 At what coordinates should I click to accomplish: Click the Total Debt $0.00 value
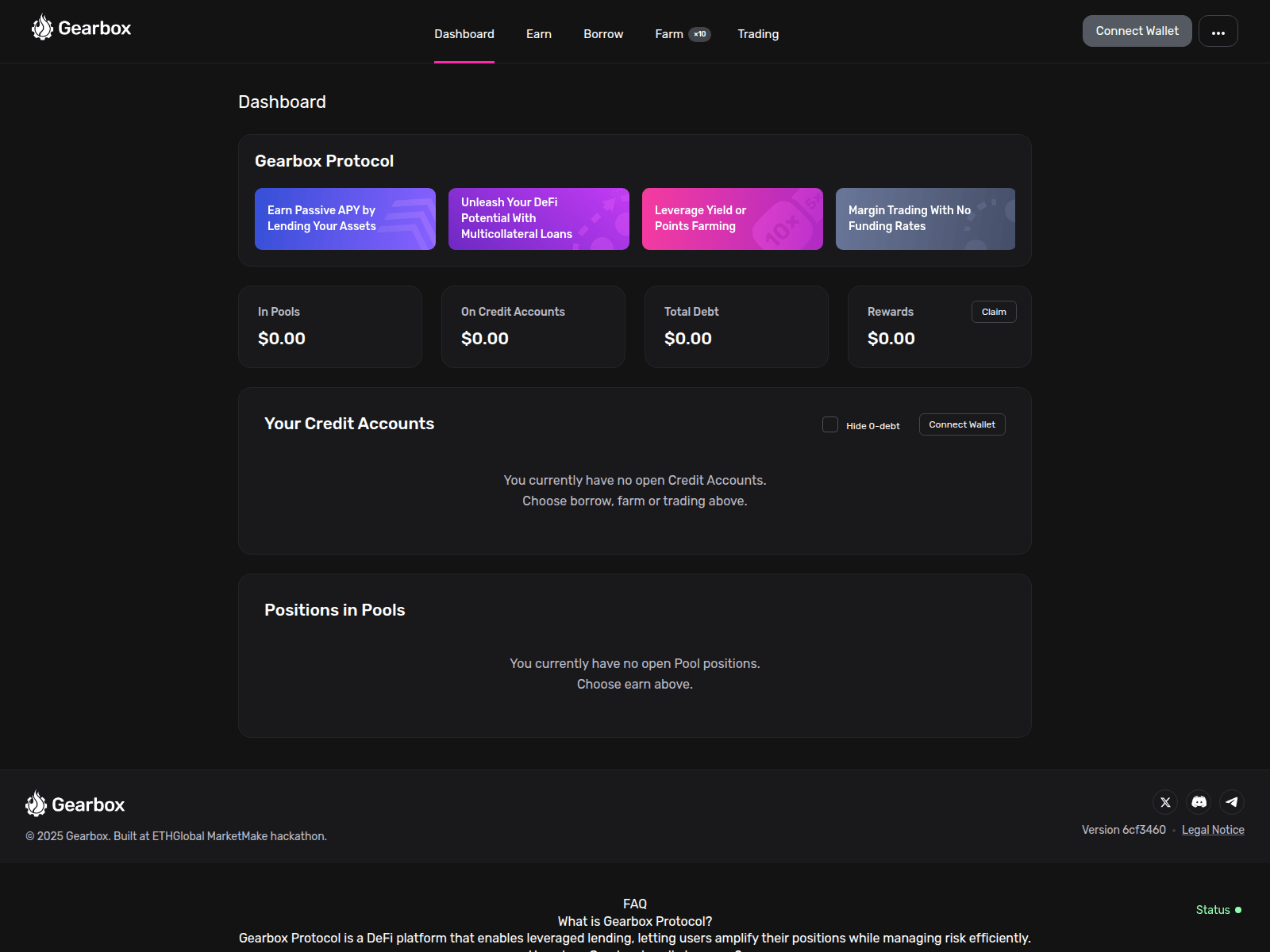(x=688, y=339)
